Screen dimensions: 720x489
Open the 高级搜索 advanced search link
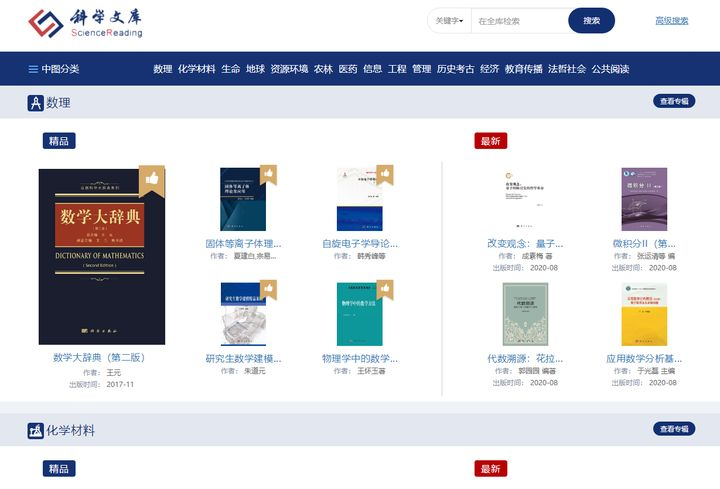point(672,21)
